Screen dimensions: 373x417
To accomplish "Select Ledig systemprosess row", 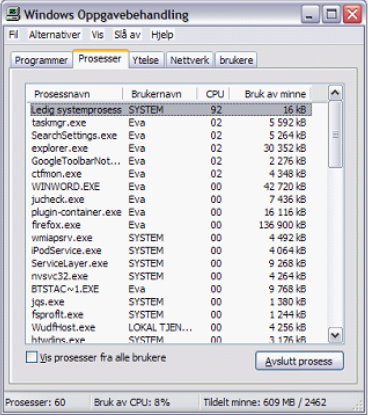I will pos(171,110).
